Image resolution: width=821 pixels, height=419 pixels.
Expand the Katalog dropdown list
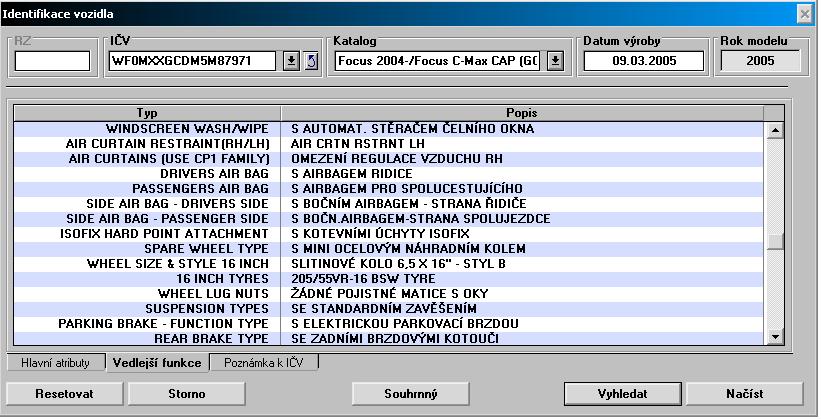click(x=556, y=61)
